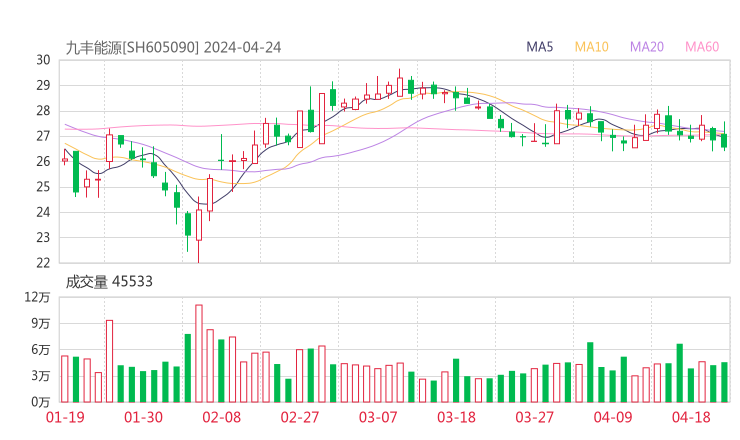
Task: Click the MA60 legend label
Action: pyautogui.click(x=702, y=47)
